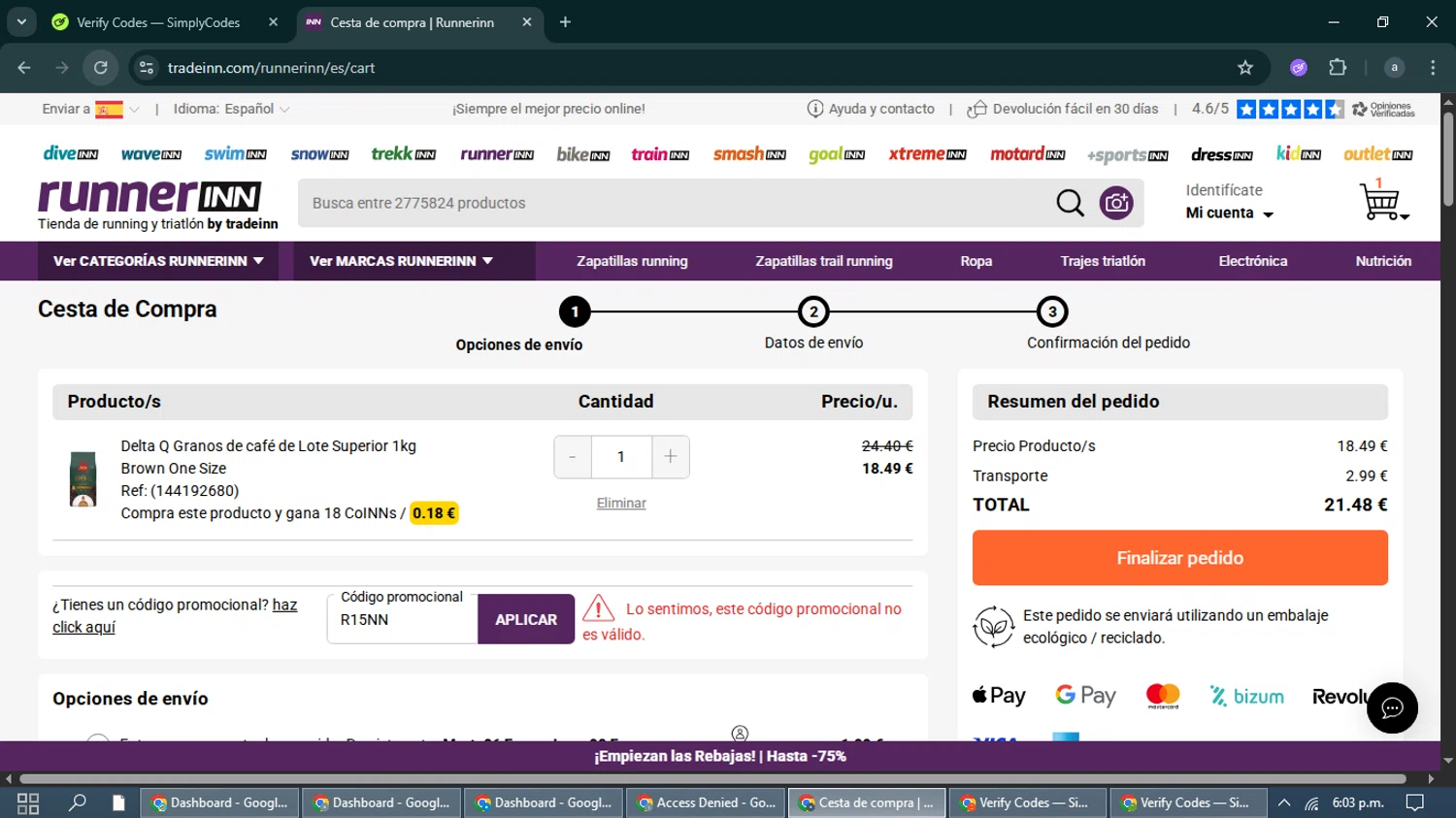Viewport: 1456px width, 818px height.
Task: Expand Mi cuenta dropdown
Action: pos(1229,213)
